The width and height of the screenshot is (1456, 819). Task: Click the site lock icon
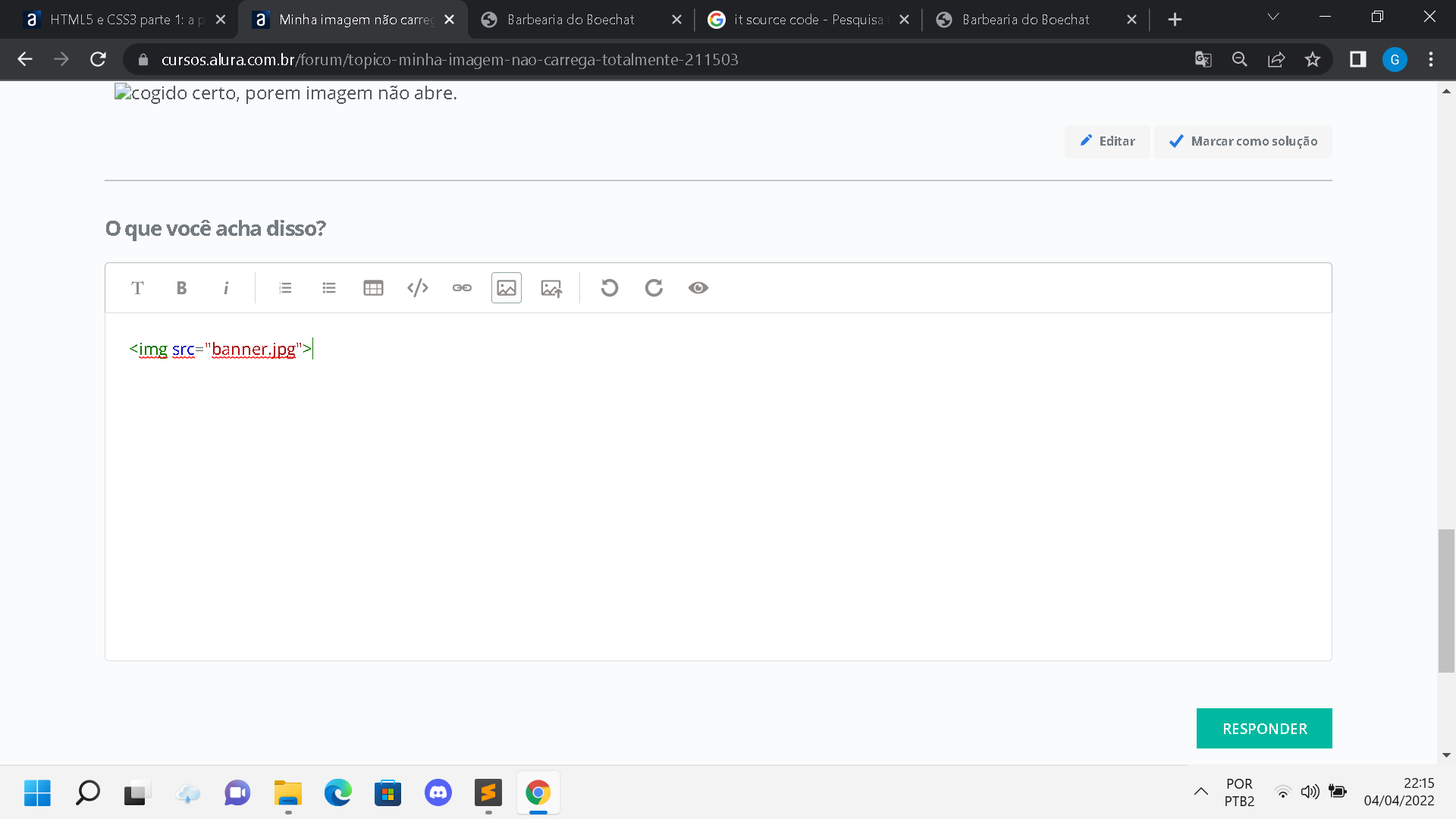click(x=143, y=59)
